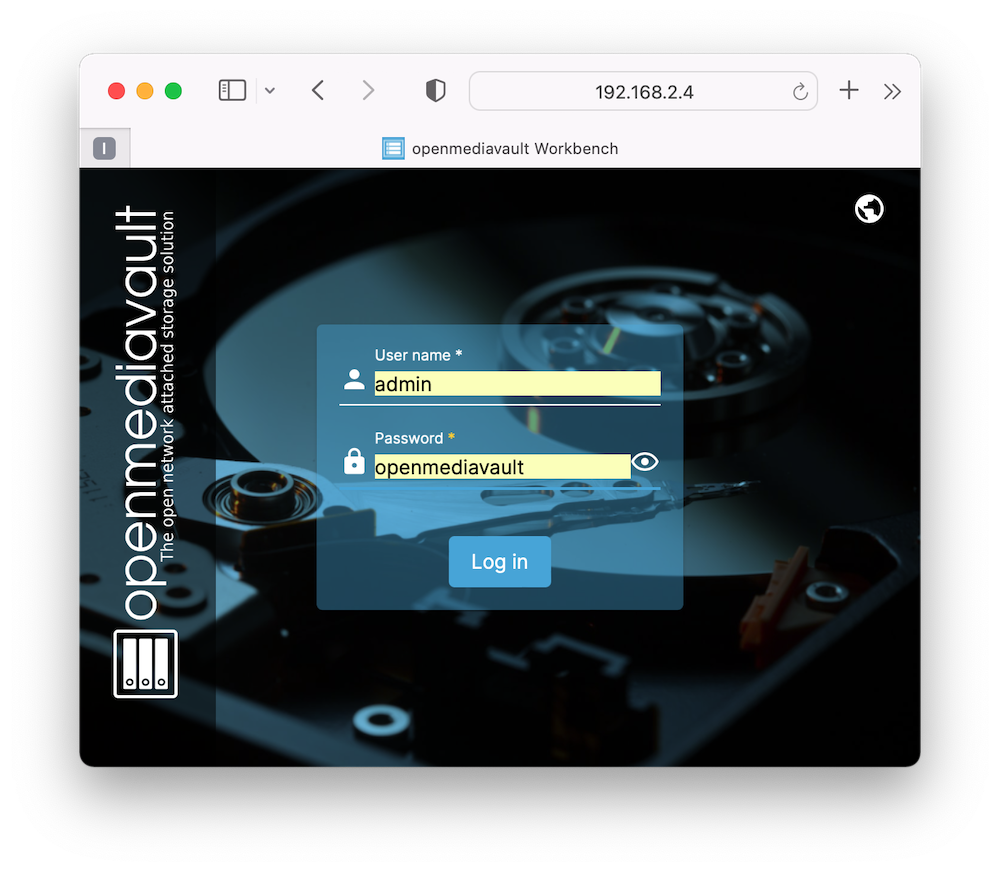Click the openmediavault drive-bay logo icon
The width and height of the screenshot is (1000, 872).
click(x=146, y=663)
